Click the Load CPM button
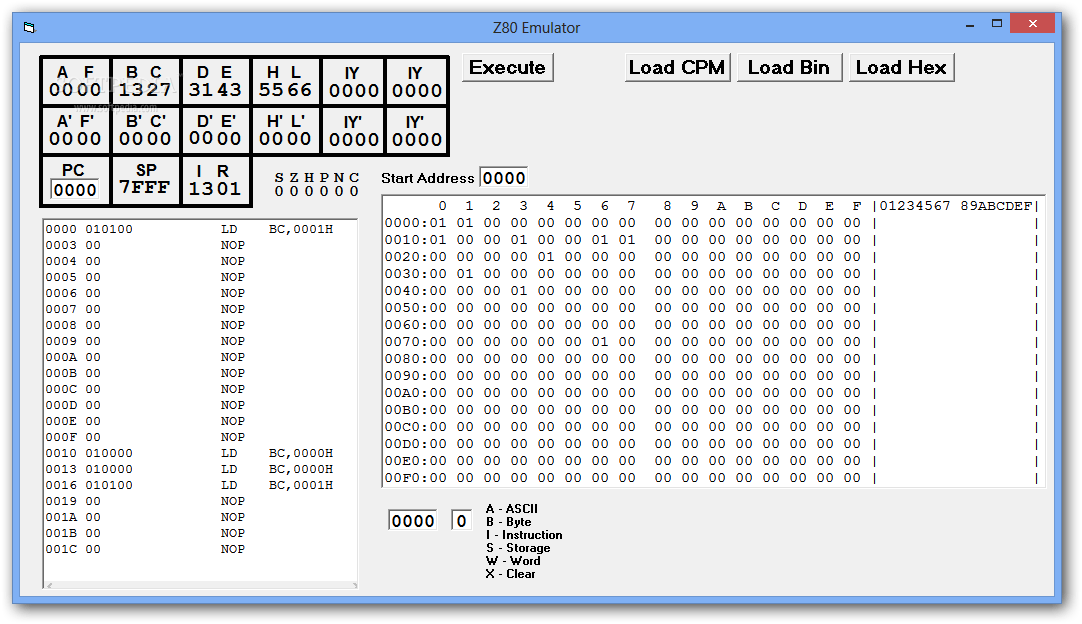 click(677, 68)
